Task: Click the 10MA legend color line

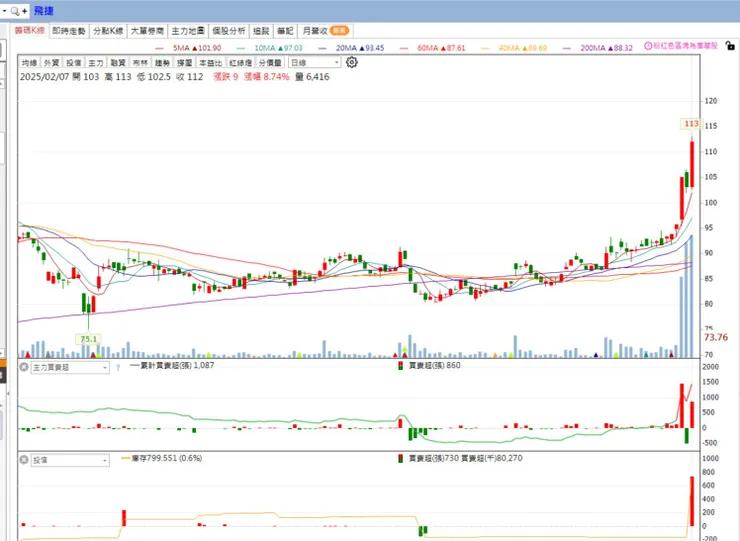Action: (x=241, y=48)
